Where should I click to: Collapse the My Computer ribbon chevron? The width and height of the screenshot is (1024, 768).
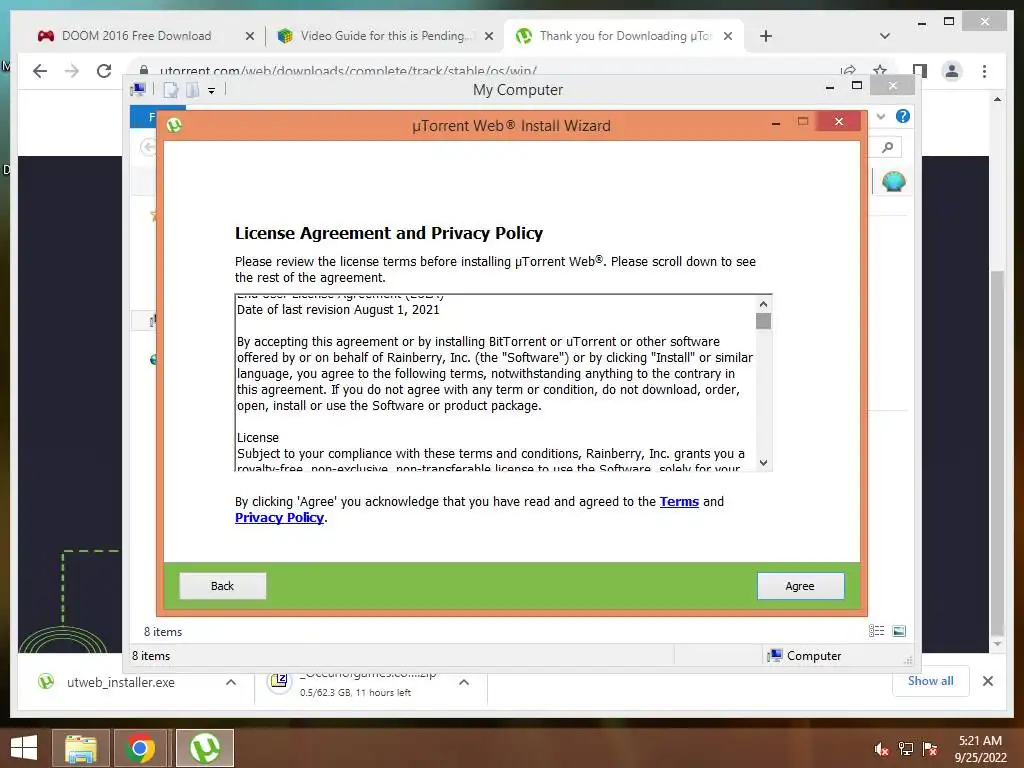coord(881,116)
